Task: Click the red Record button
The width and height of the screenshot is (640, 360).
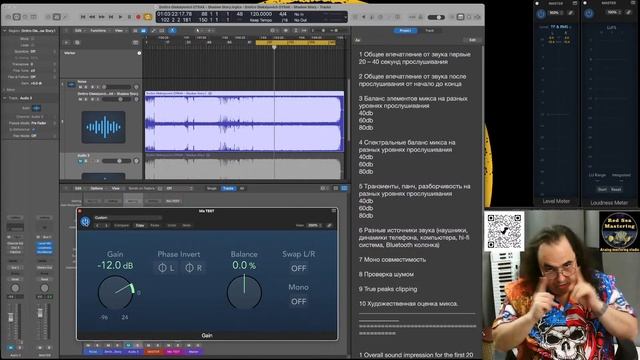Action: click(138, 17)
